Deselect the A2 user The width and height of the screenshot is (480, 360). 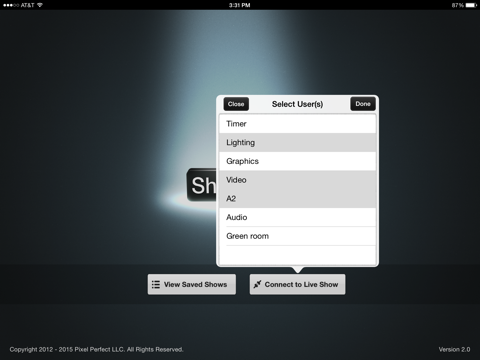[297, 198]
